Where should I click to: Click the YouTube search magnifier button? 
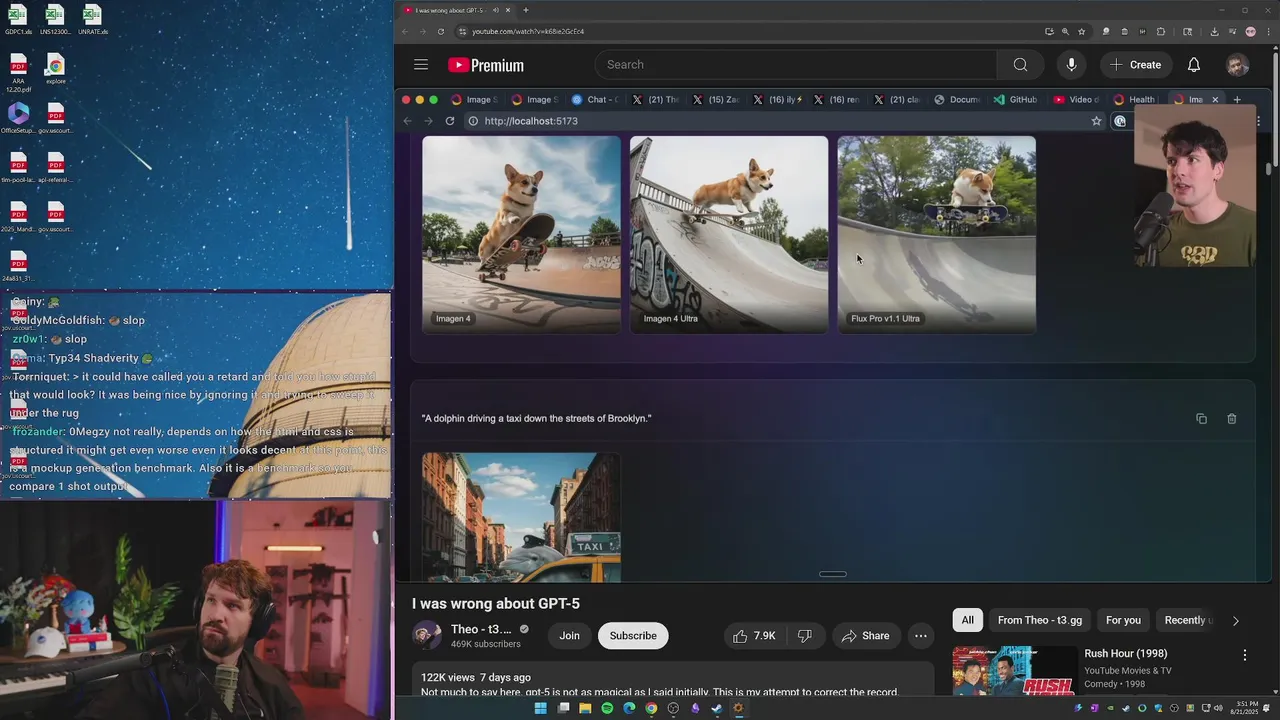click(x=1020, y=65)
